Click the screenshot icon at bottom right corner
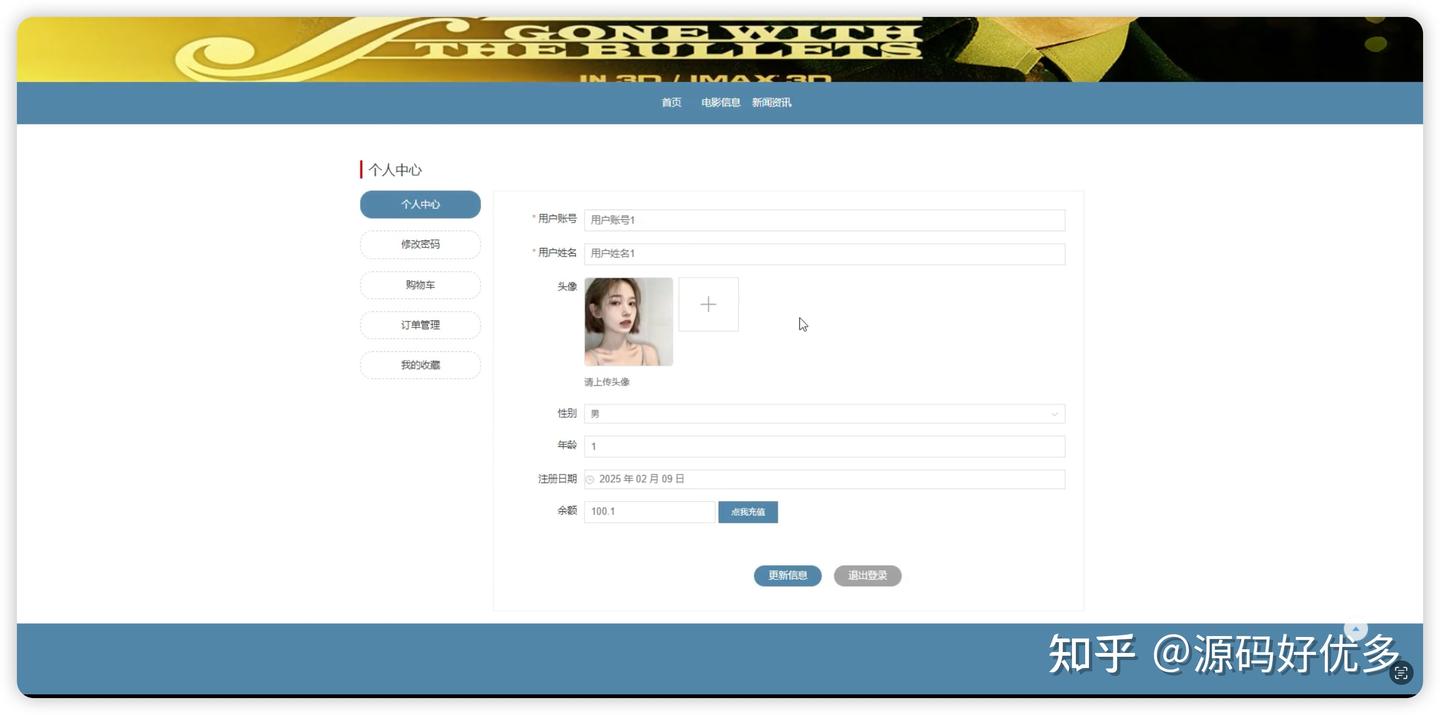The height and width of the screenshot is (715, 1440). tap(1400, 673)
